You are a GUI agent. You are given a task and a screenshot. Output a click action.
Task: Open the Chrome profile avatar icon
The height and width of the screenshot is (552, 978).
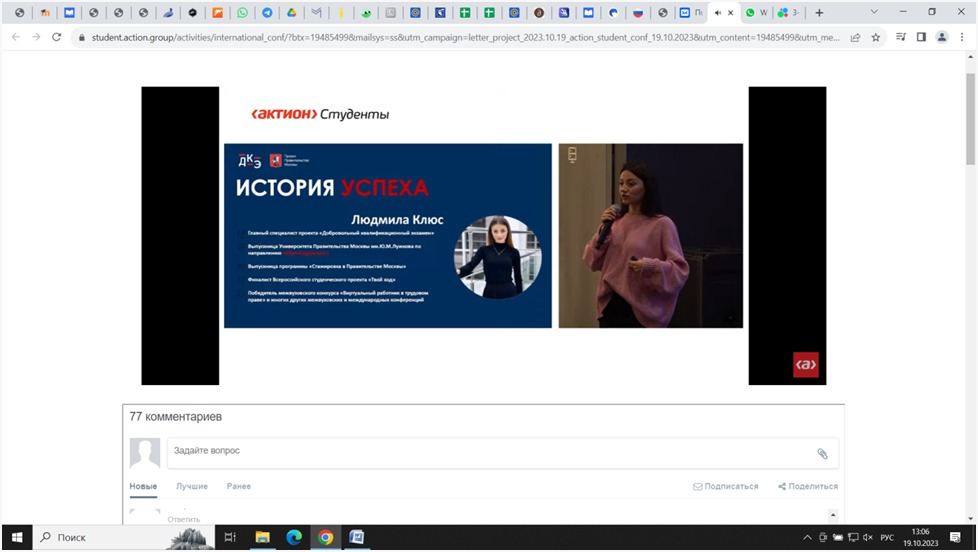pos(942,37)
